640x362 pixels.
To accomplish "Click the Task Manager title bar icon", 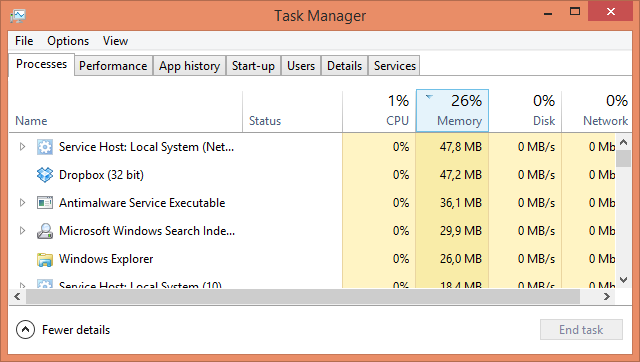I will pos(18,16).
